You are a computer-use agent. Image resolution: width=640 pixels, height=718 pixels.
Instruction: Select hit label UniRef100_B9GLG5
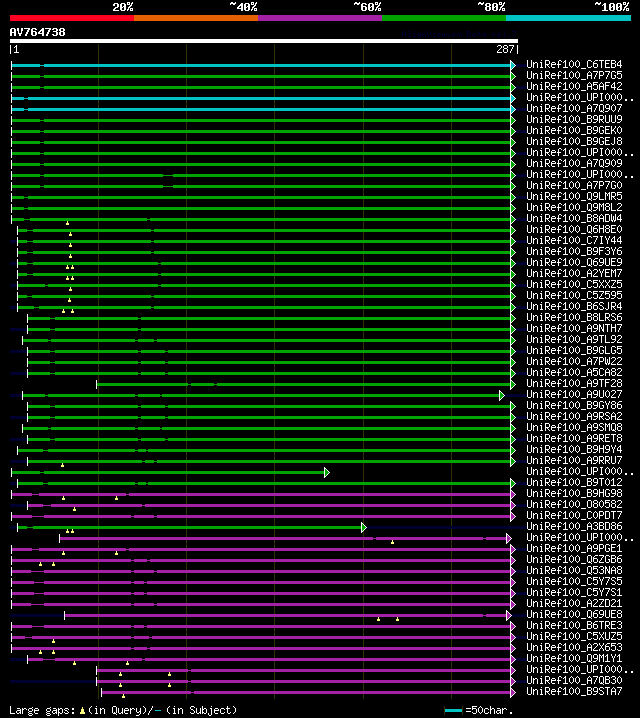pos(574,350)
